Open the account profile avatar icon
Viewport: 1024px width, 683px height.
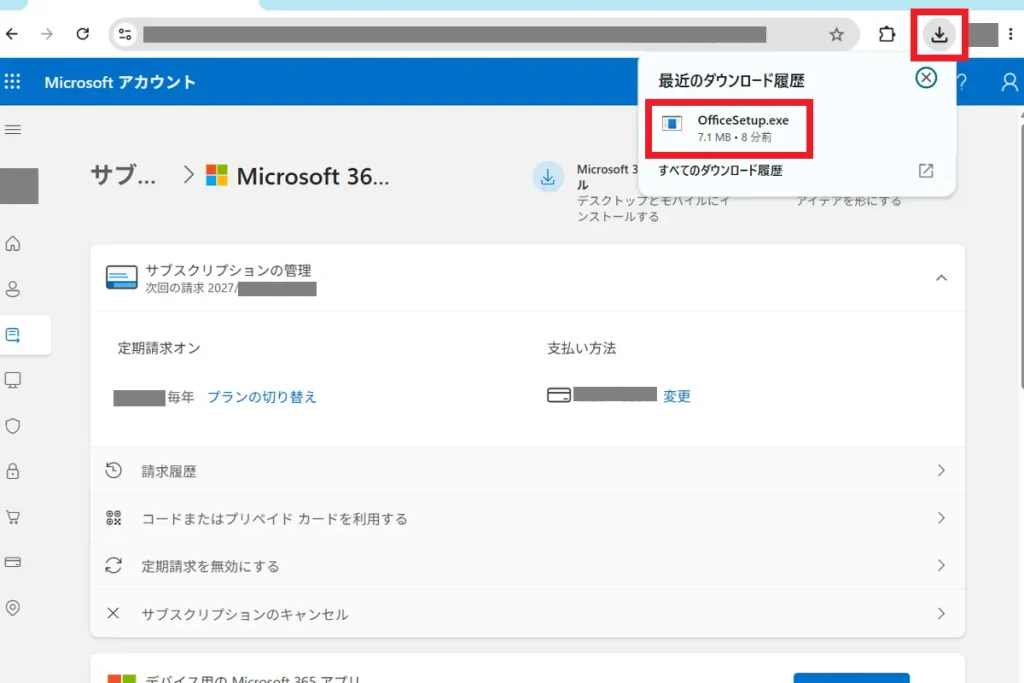(x=1009, y=82)
